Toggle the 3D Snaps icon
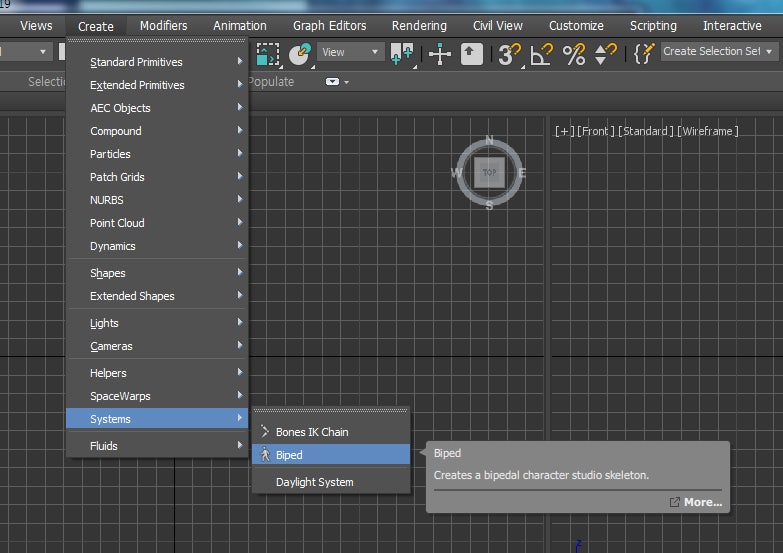Screen dimensions: 783x553 click(x=509, y=53)
